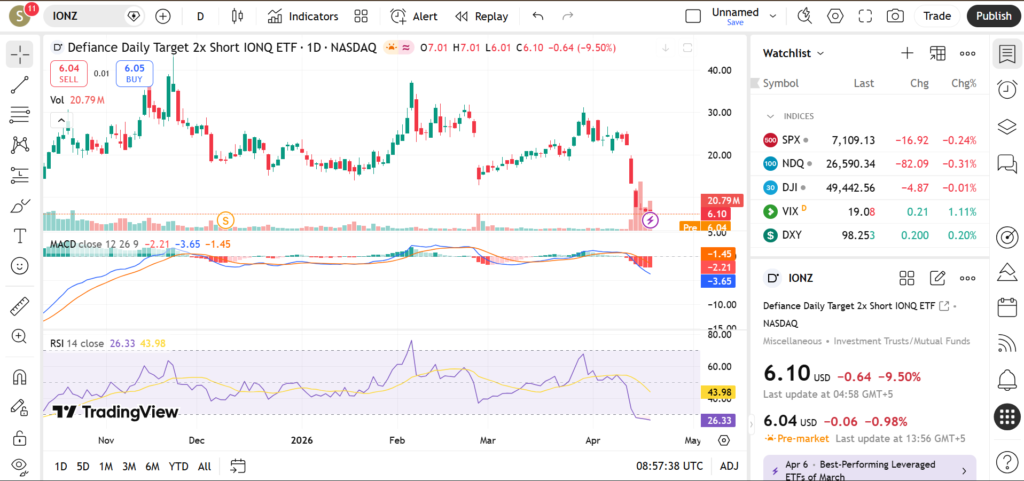Click the Publish button
Image resolution: width=1024 pixels, height=481 pixels.
993,16
